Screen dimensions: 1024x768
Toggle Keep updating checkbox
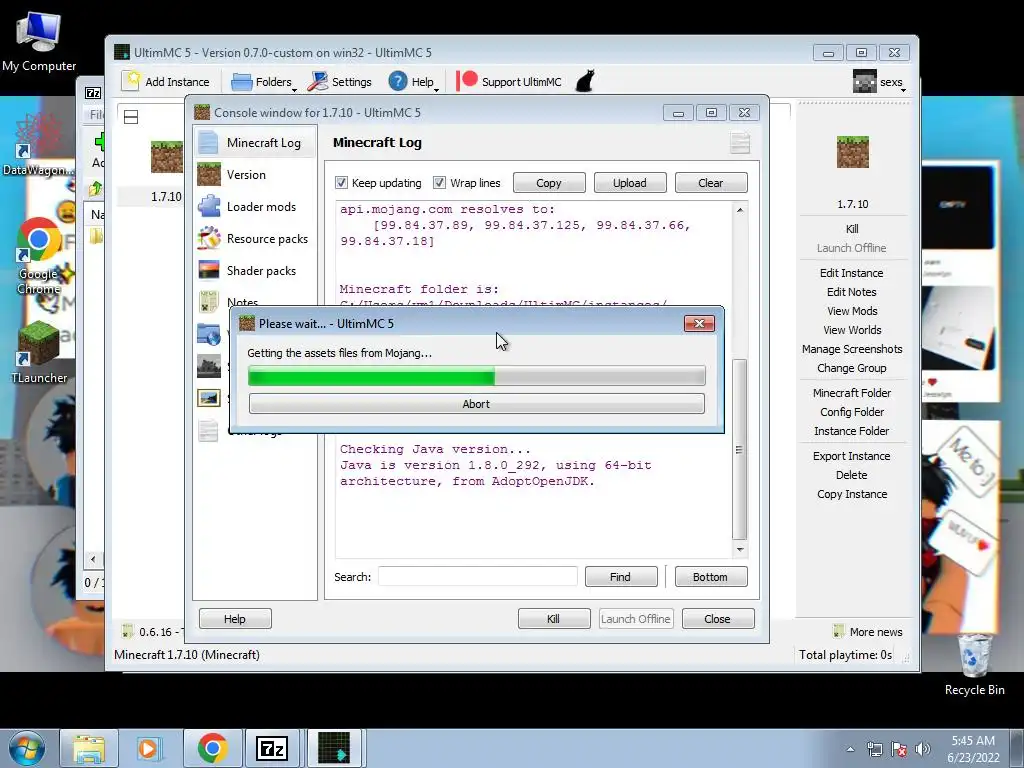[x=341, y=183]
